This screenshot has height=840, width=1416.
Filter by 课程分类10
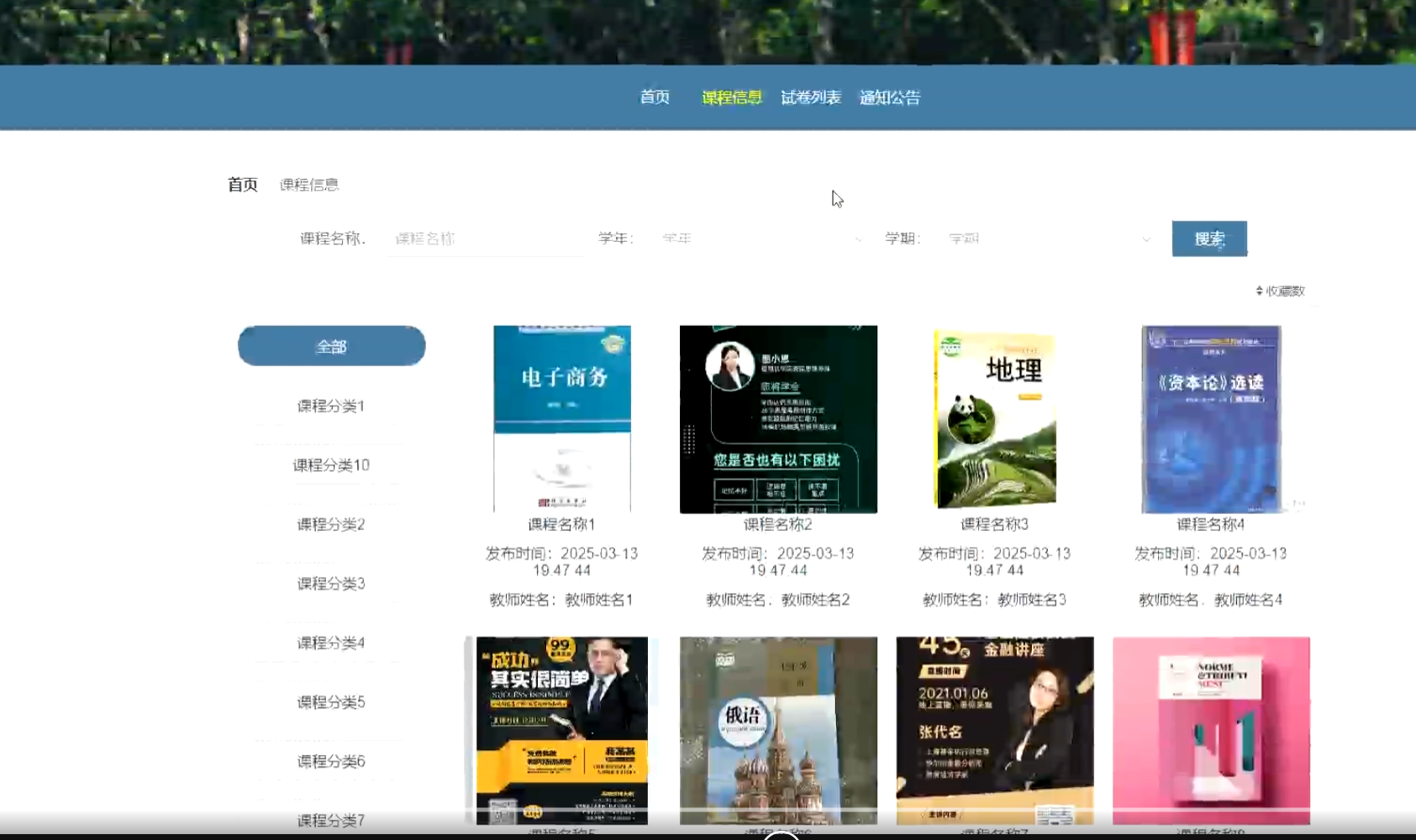(331, 465)
